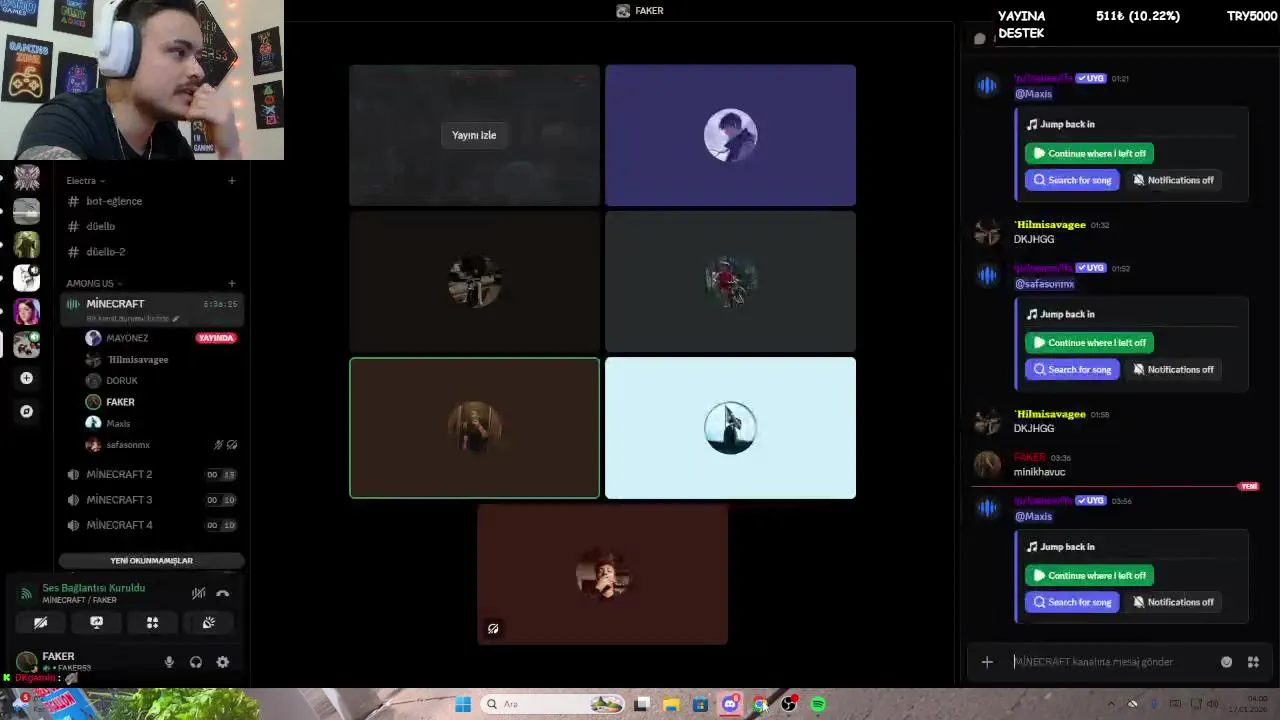
Task: Click Search for song in 01:21 message
Action: click(1072, 180)
